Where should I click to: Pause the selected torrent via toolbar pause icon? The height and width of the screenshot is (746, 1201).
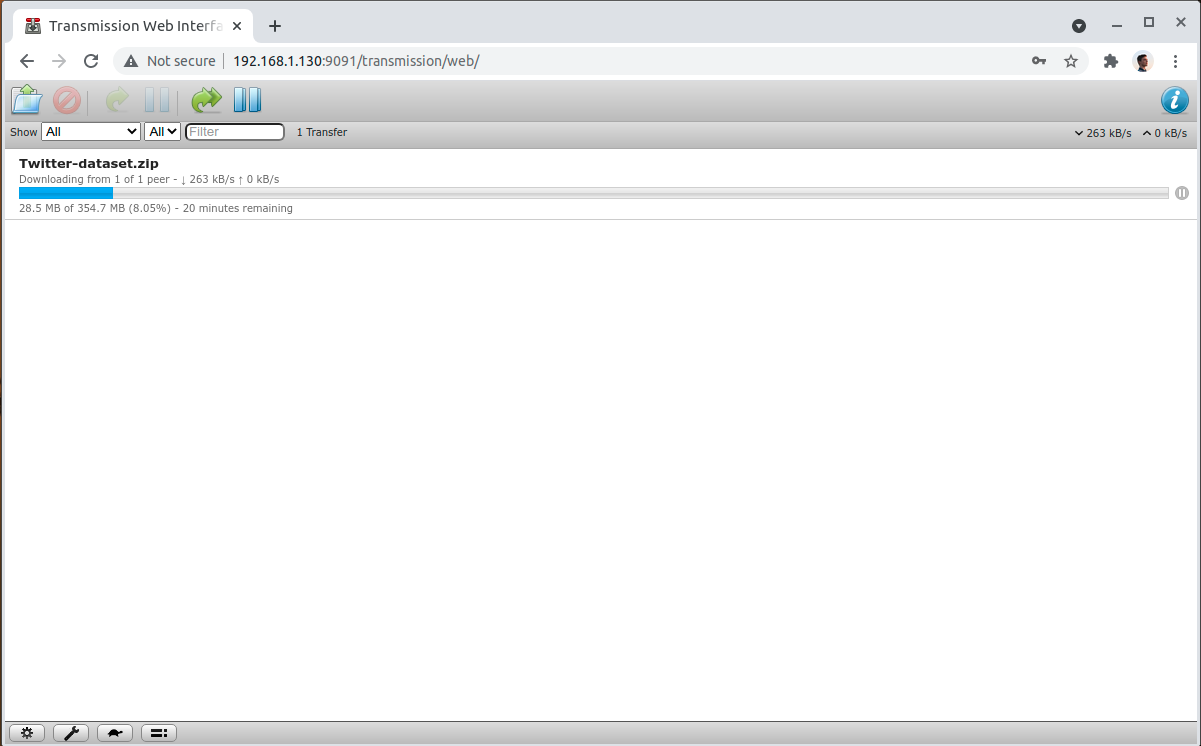coord(158,99)
